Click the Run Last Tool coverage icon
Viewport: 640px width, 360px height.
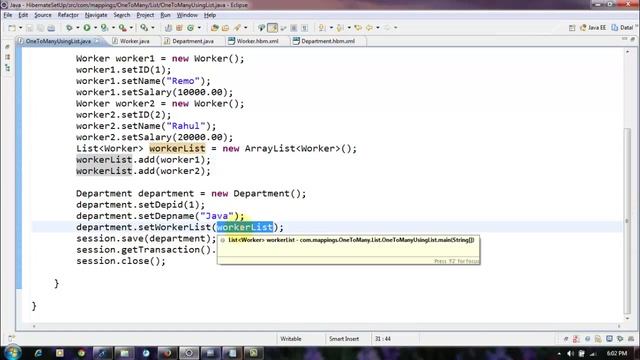(x=104, y=28)
